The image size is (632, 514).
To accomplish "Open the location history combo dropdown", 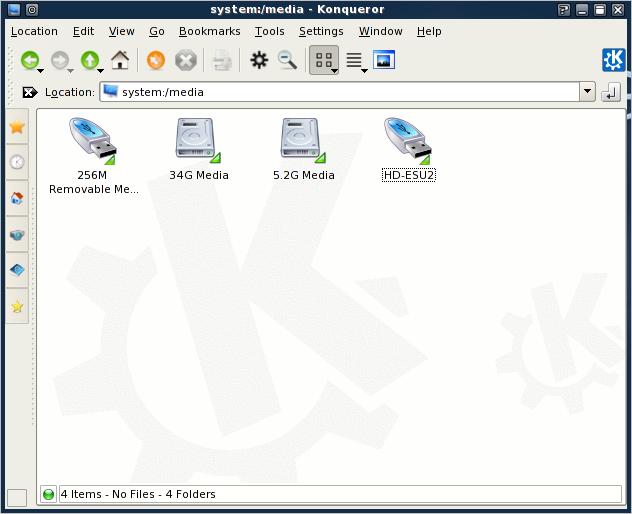I will pyautogui.click(x=587, y=92).
